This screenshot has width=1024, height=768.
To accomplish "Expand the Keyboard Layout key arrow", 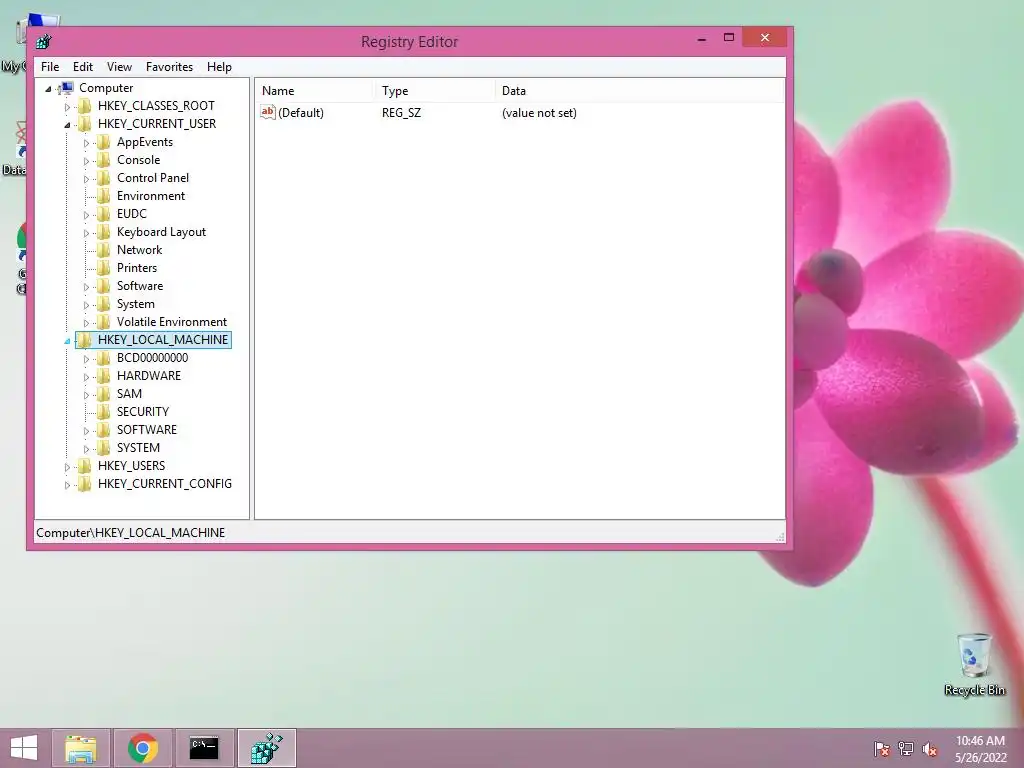I will pyautogui.click(x=86, y=232).
